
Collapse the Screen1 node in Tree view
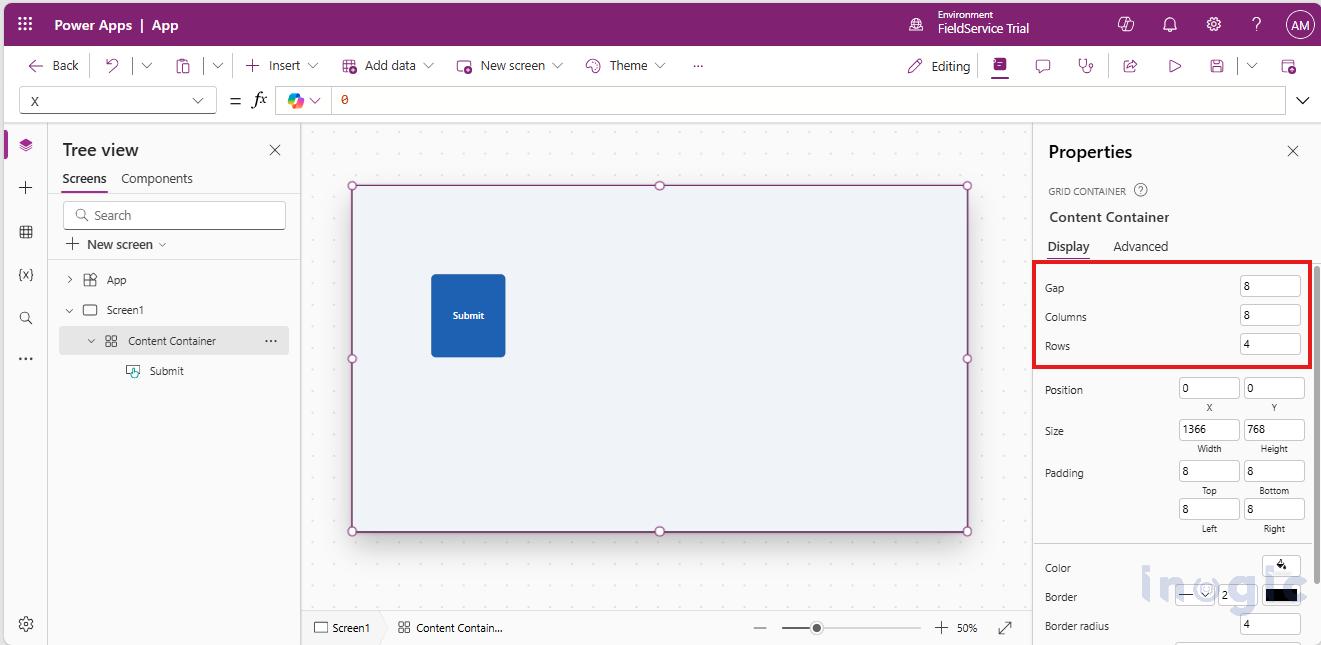click(67, 310)
